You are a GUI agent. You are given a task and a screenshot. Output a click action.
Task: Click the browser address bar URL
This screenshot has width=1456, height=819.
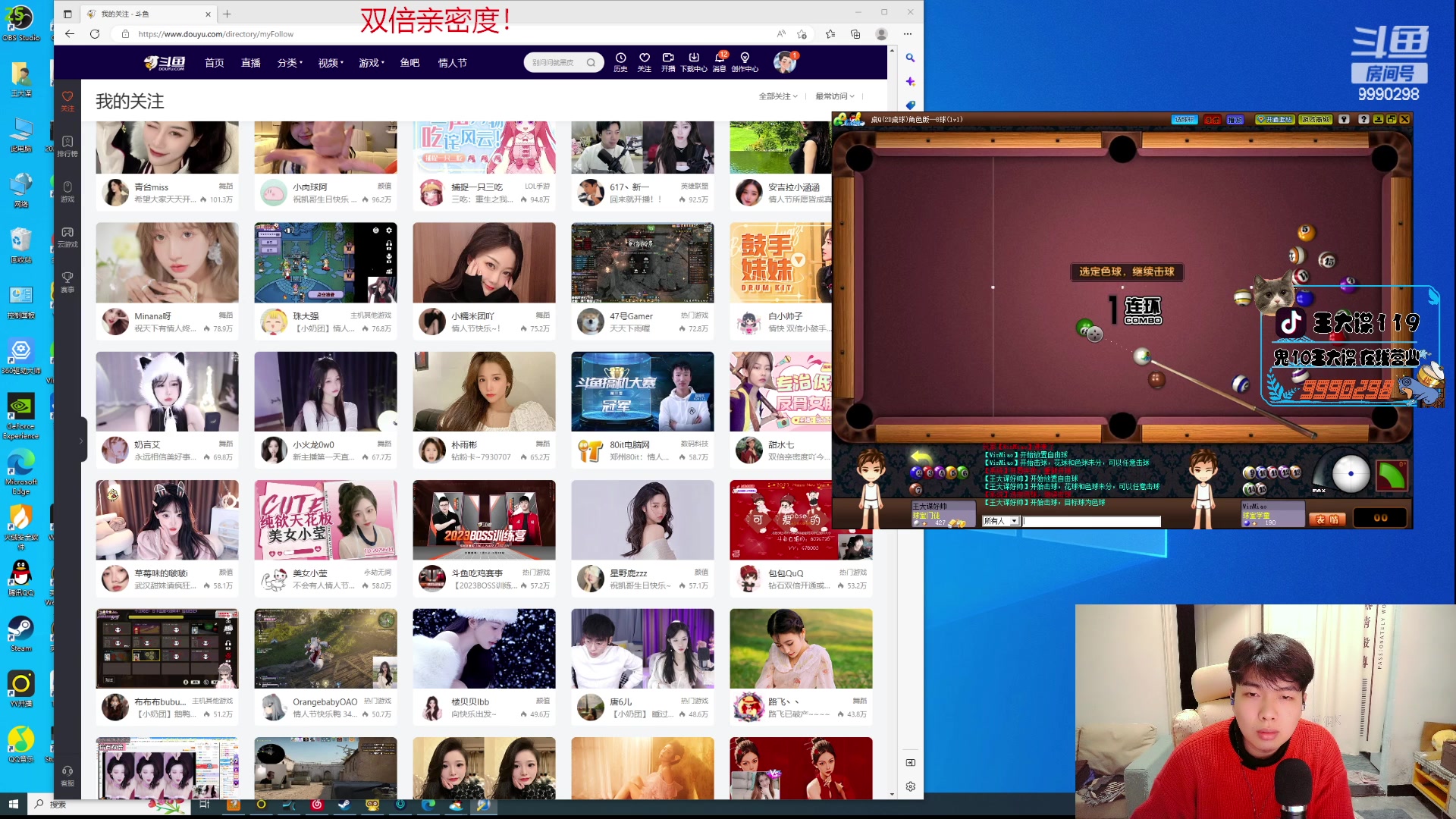[x=216, y=34]
